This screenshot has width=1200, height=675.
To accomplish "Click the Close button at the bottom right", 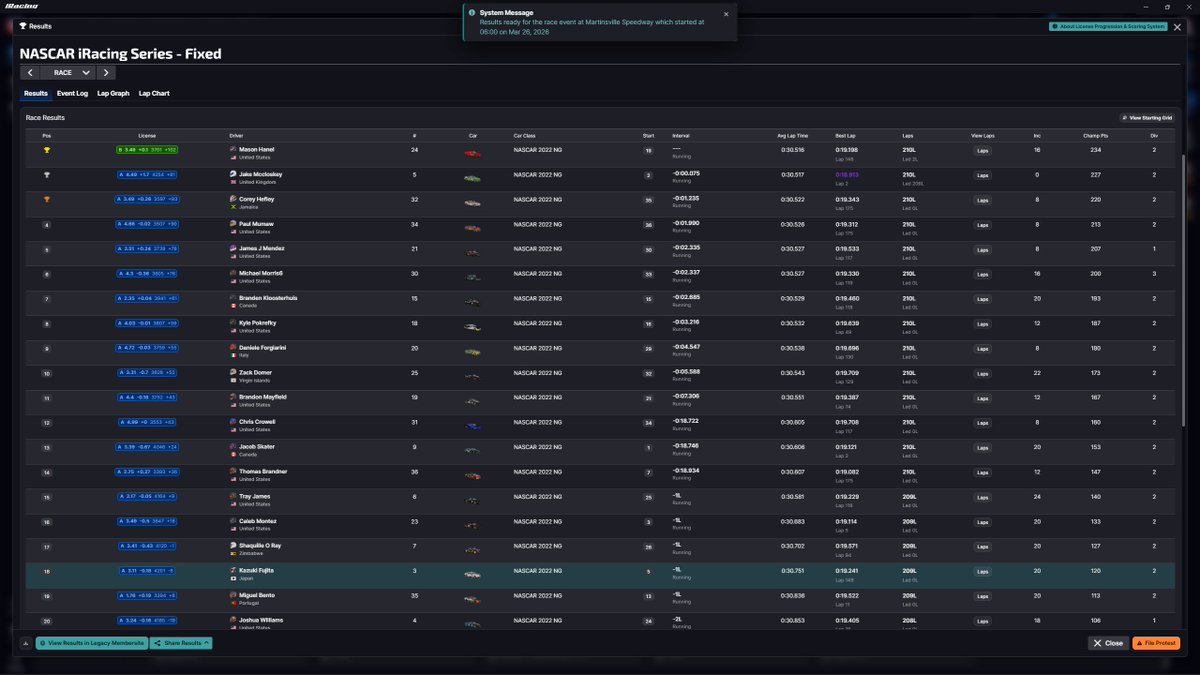I will point(1108,643).
